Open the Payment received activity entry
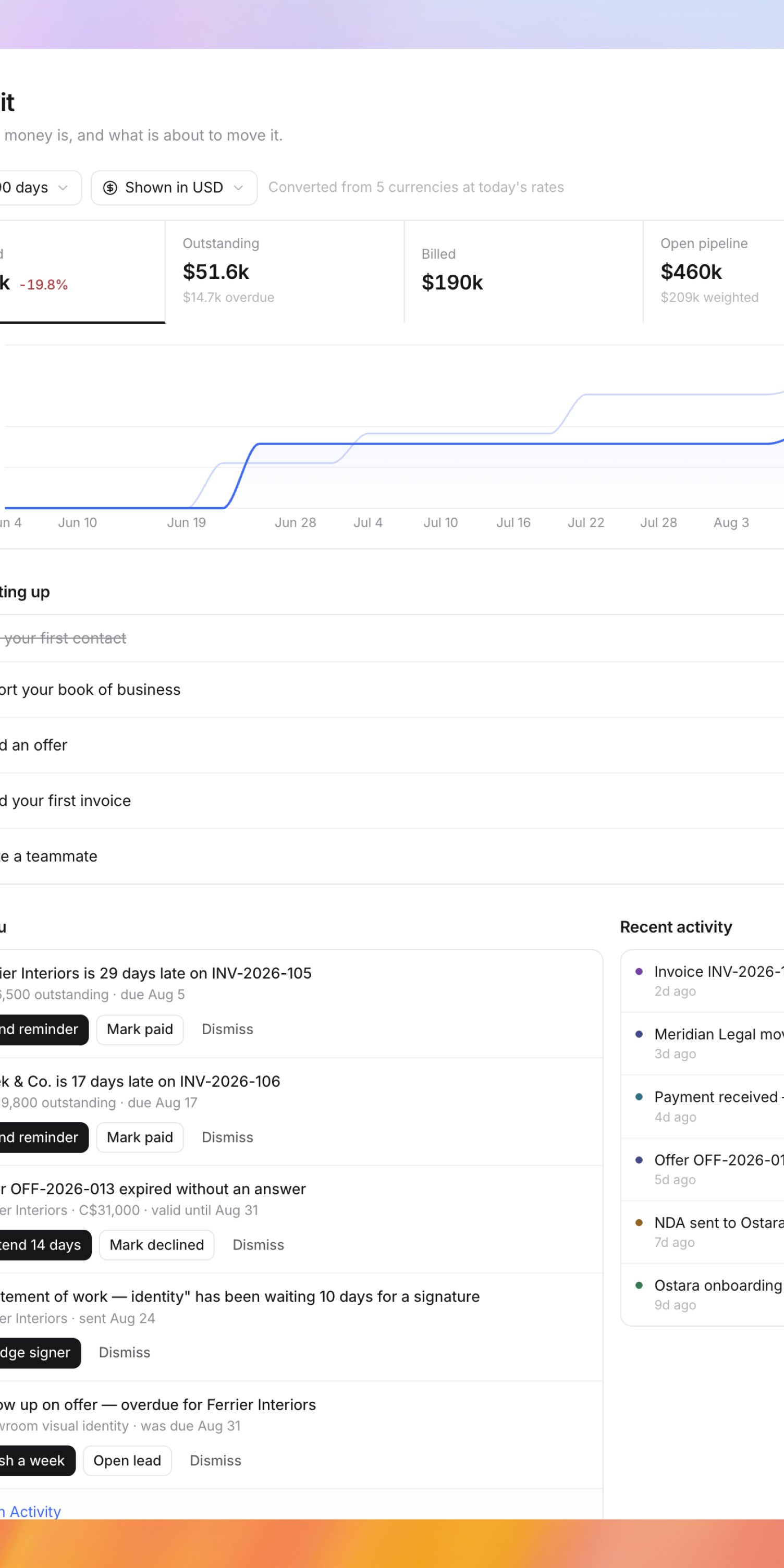This screenshot has height=1568, width=784. pyautogui.click(x=703, y=1106)
